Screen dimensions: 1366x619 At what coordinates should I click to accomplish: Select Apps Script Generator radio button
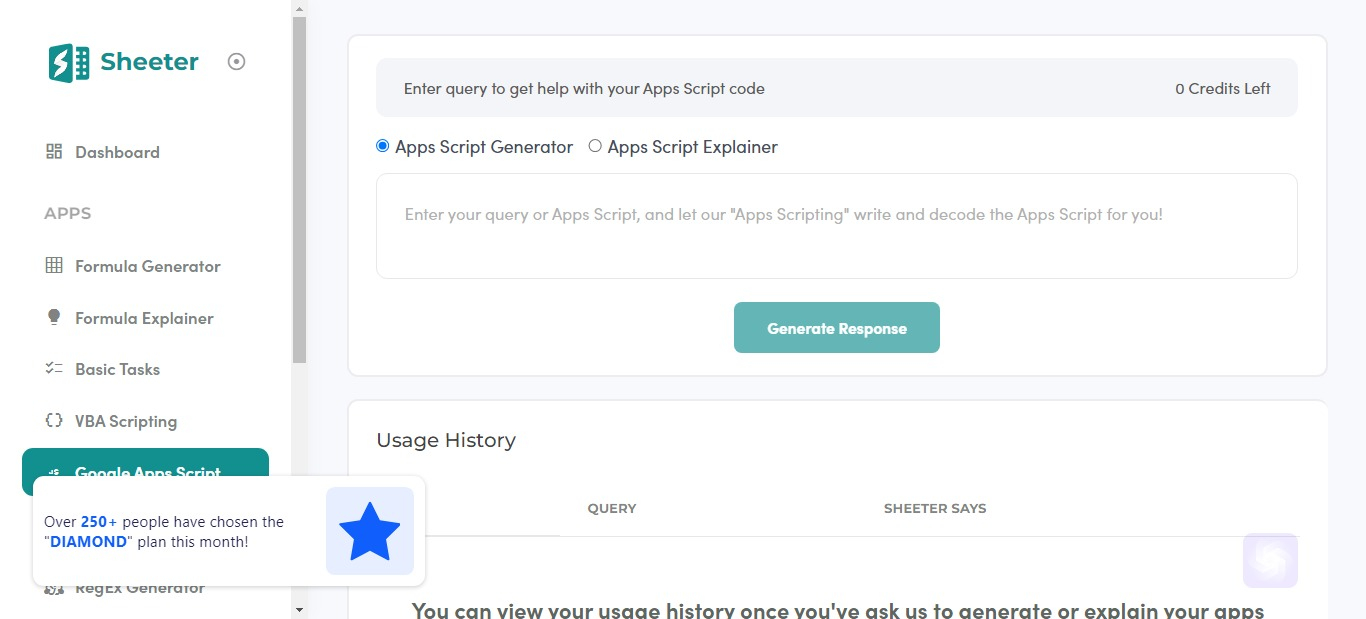(382, 146)
